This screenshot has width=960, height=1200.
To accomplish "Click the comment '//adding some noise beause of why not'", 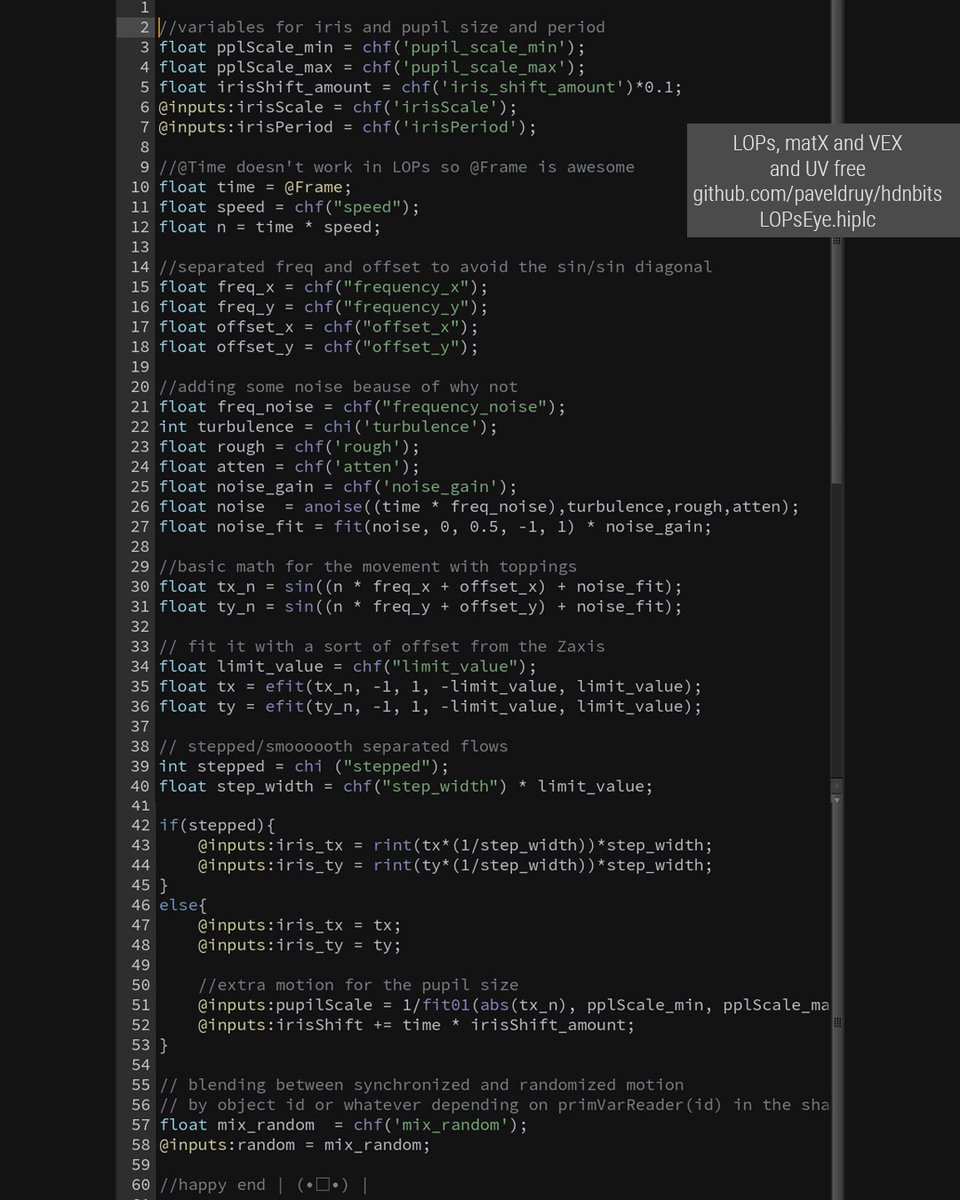I will pyautogui.click(x=338, y=387).
